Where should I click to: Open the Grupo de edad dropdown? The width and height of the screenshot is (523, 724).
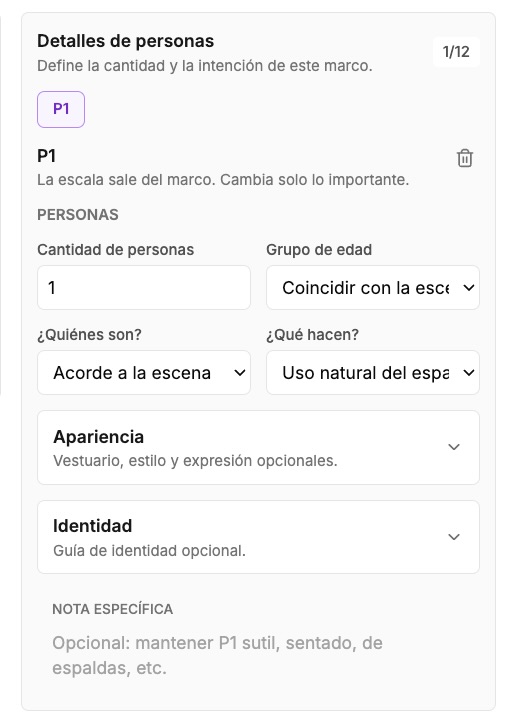point(373,288)
